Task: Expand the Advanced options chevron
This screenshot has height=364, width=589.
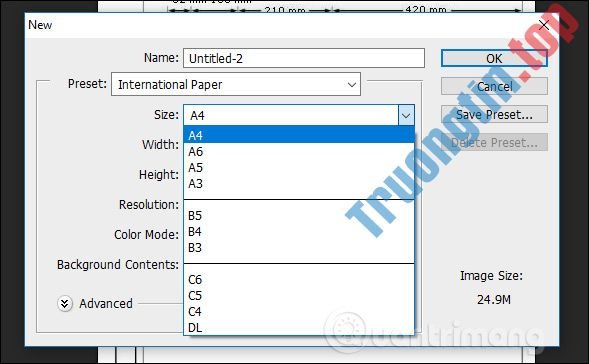Action: (65, 304)
